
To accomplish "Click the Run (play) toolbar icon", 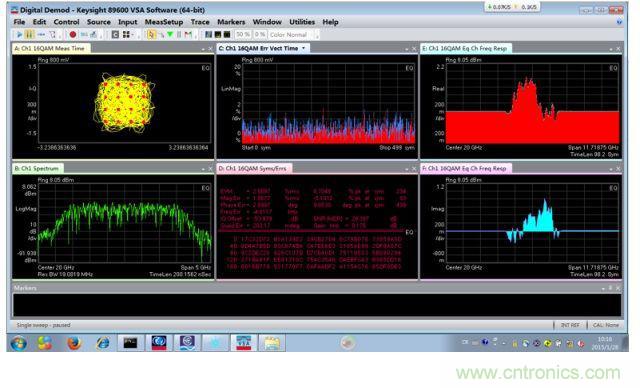I will (x=19, y=35).
